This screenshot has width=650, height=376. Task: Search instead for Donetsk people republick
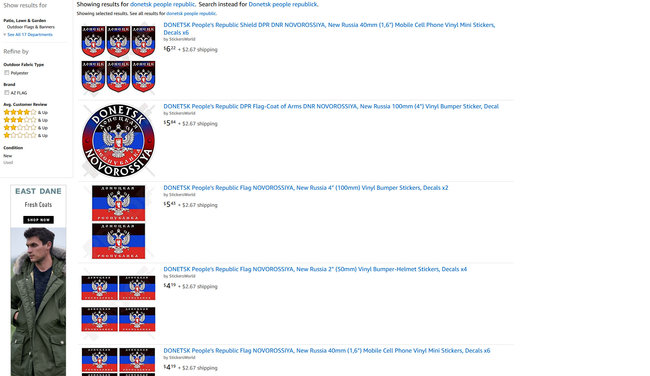coord(283,5)
